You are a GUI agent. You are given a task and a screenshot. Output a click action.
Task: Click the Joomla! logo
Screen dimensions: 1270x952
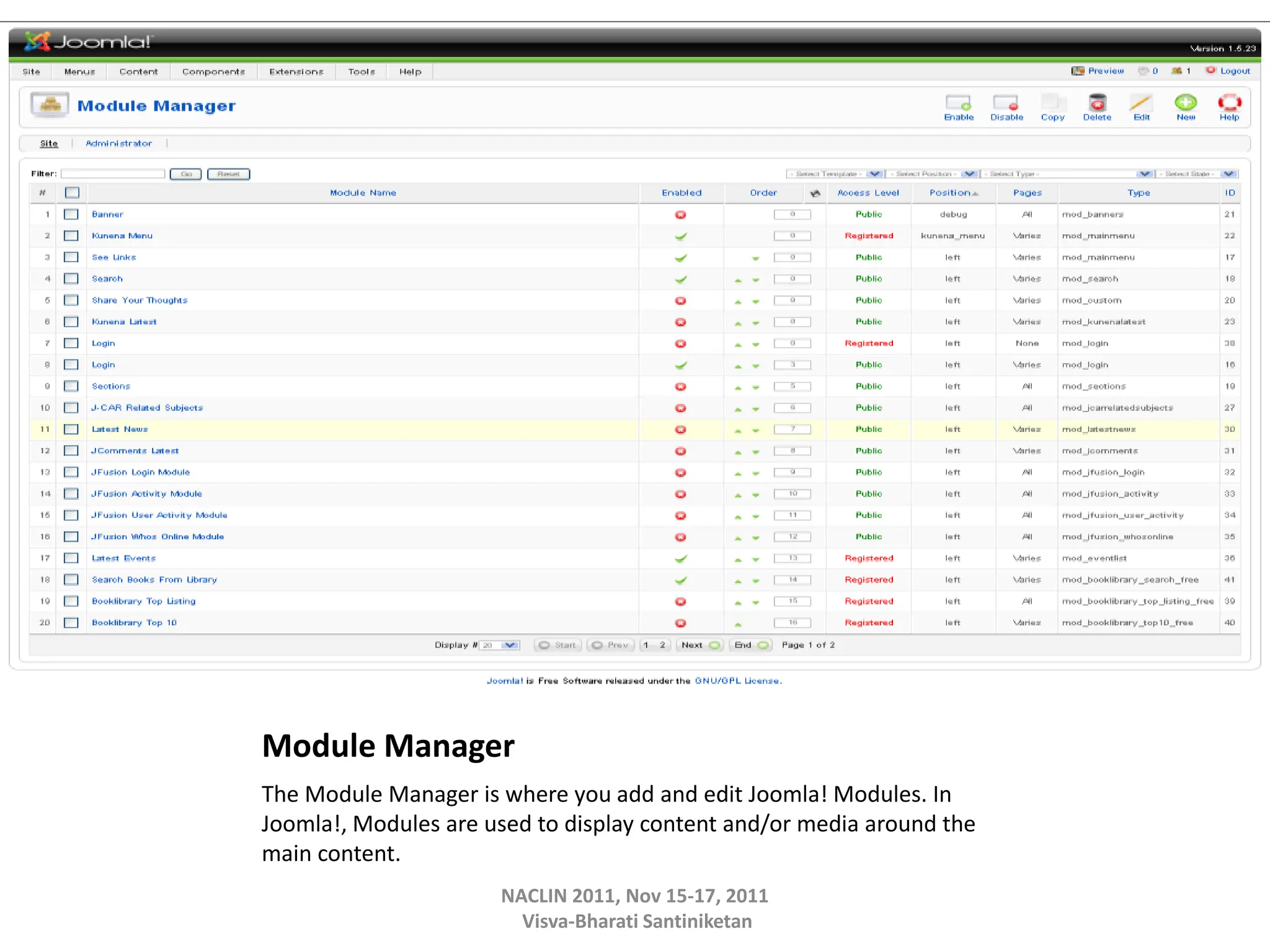pos(87,42)
